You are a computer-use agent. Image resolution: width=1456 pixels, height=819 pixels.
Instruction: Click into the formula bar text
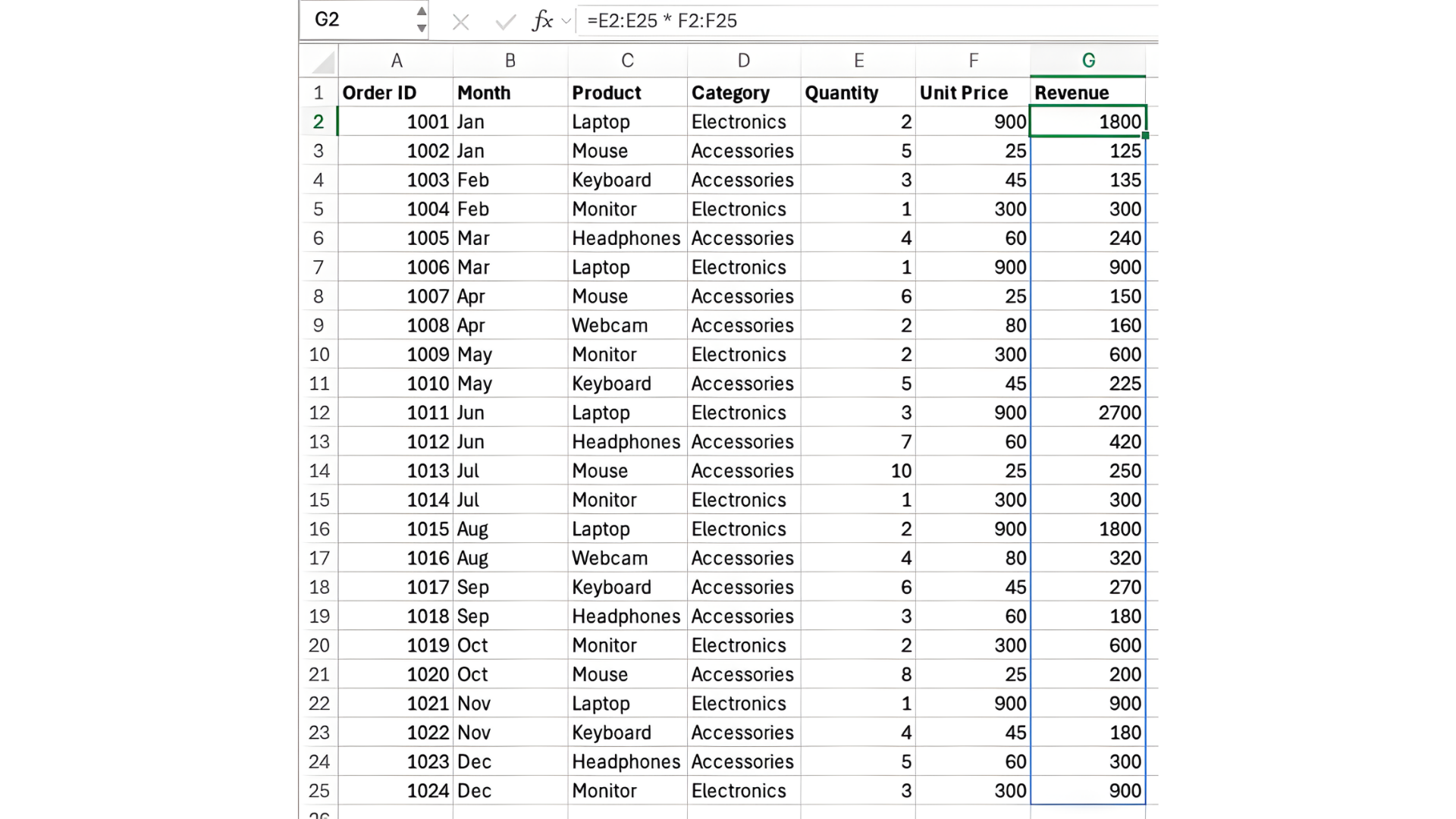[x=834, y=20]
